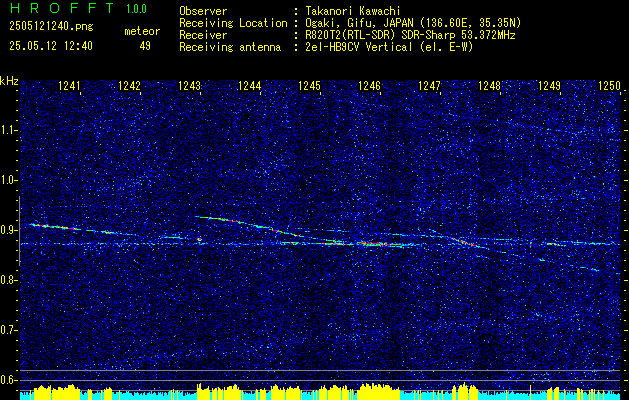Click the 0.8 kHz axis label
Viewport: 629px width, 400px height.
[x=9, y=280]
